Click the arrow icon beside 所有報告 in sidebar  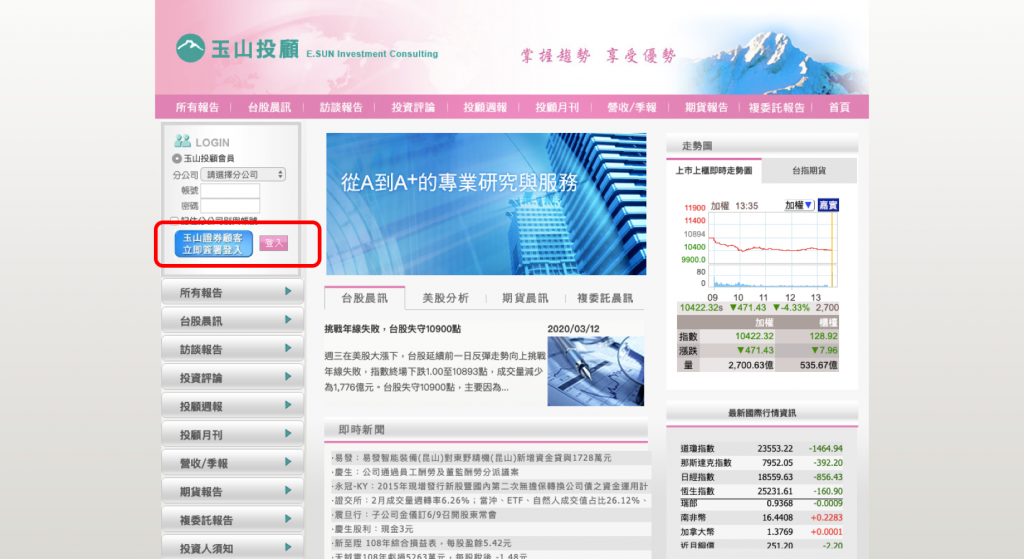pyautogui.click(x=288, y=291)
